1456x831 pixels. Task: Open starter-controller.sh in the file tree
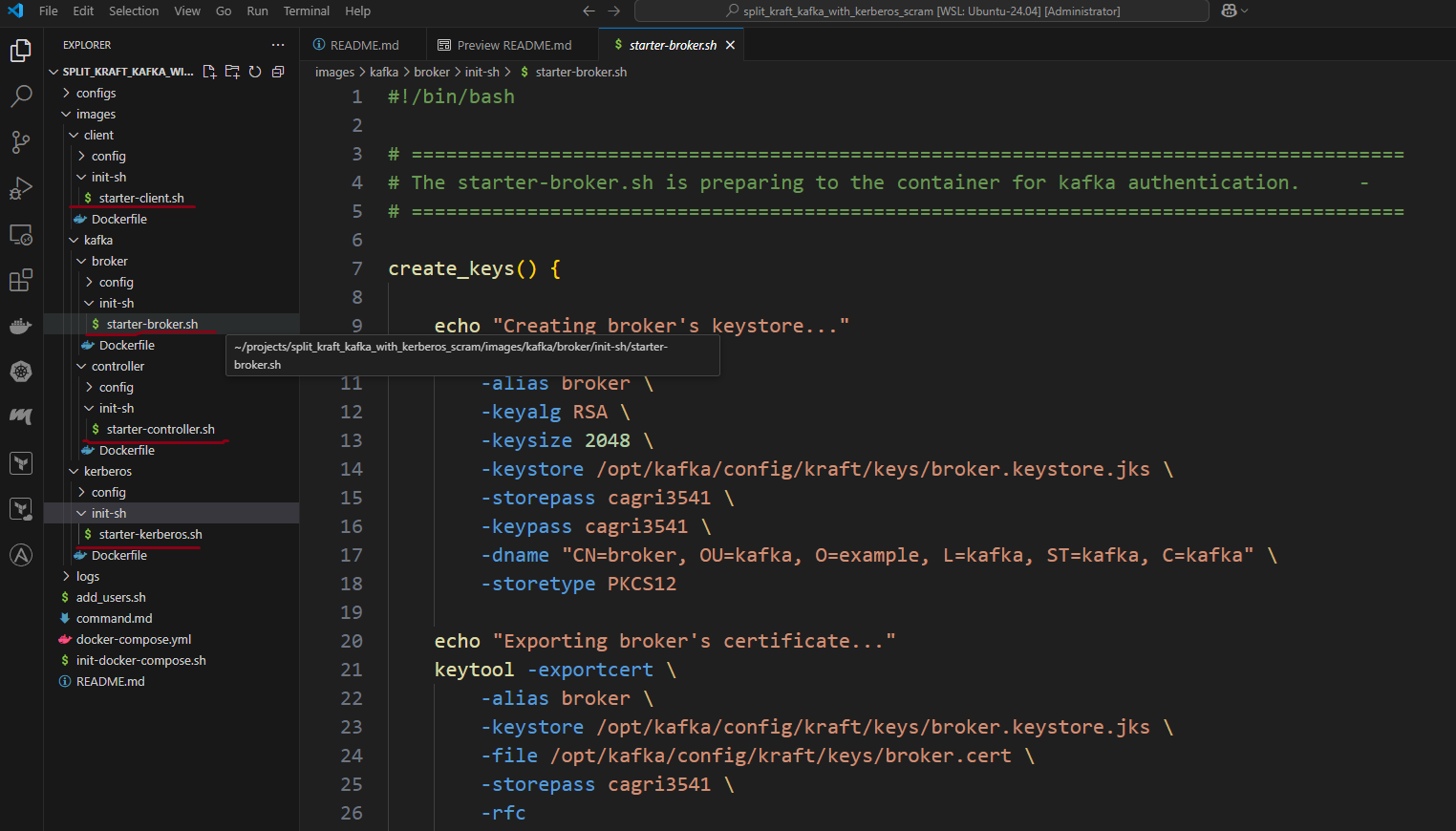point(161,429)
